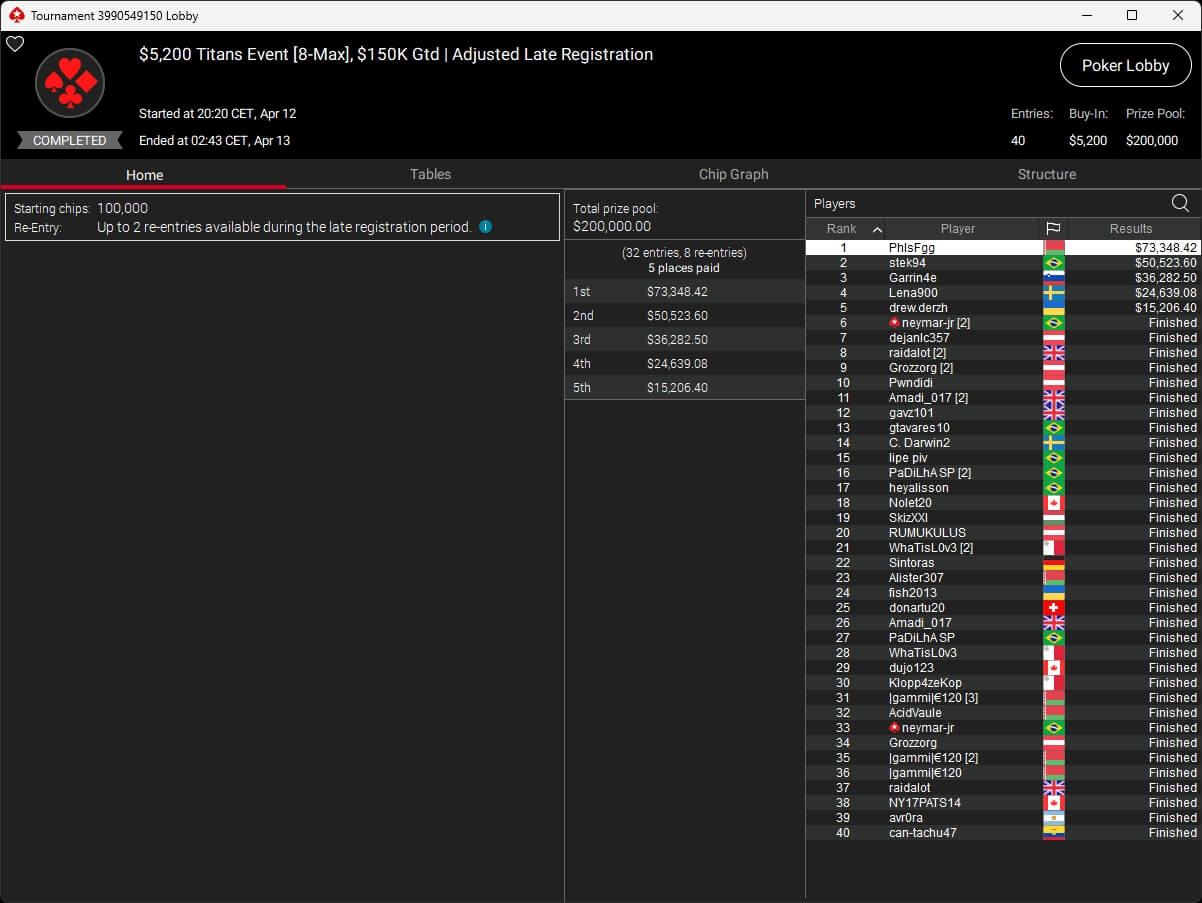1202x903 pixels.
Task: Toggle the favorite heart icon
Action: (x=15, y=44)
